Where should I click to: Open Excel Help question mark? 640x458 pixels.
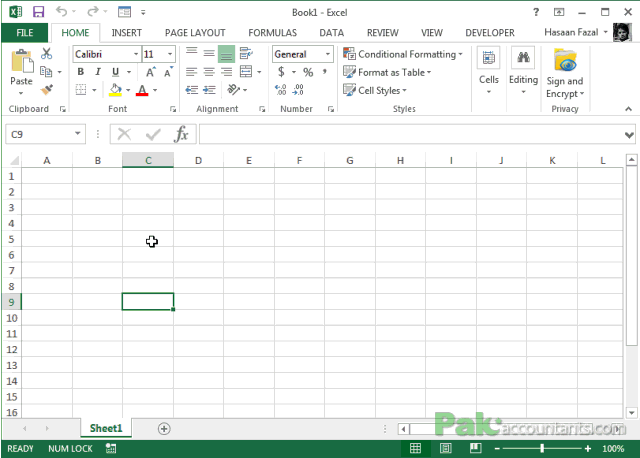[536, 12]
